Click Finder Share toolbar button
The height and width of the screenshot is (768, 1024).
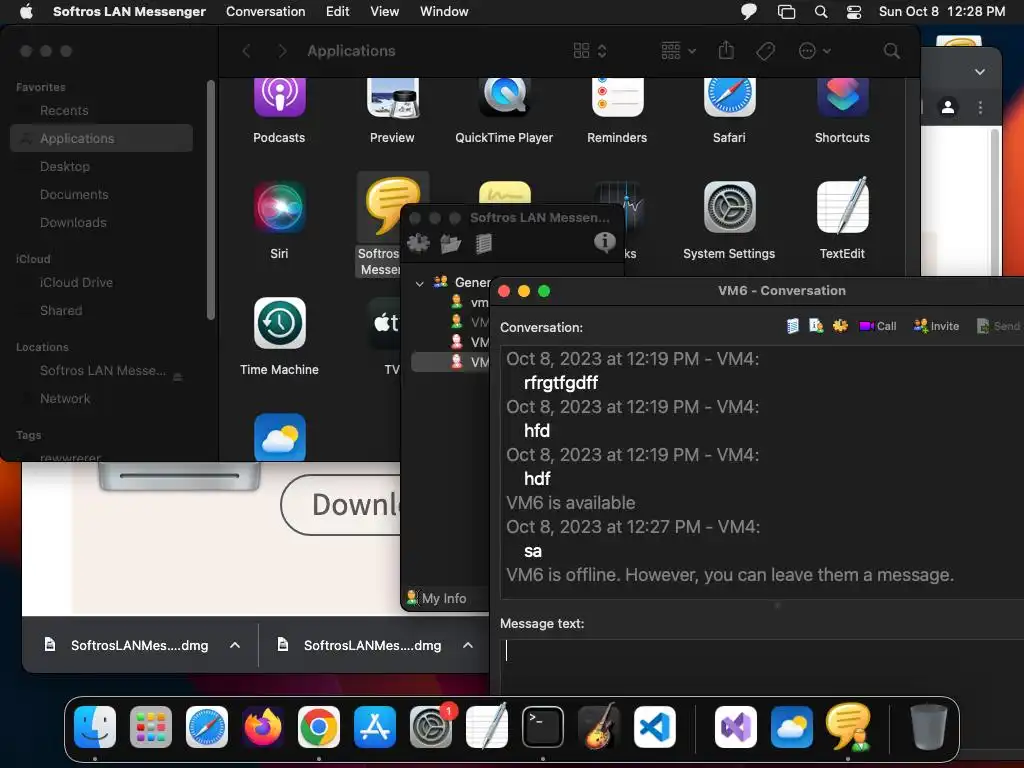726,50
